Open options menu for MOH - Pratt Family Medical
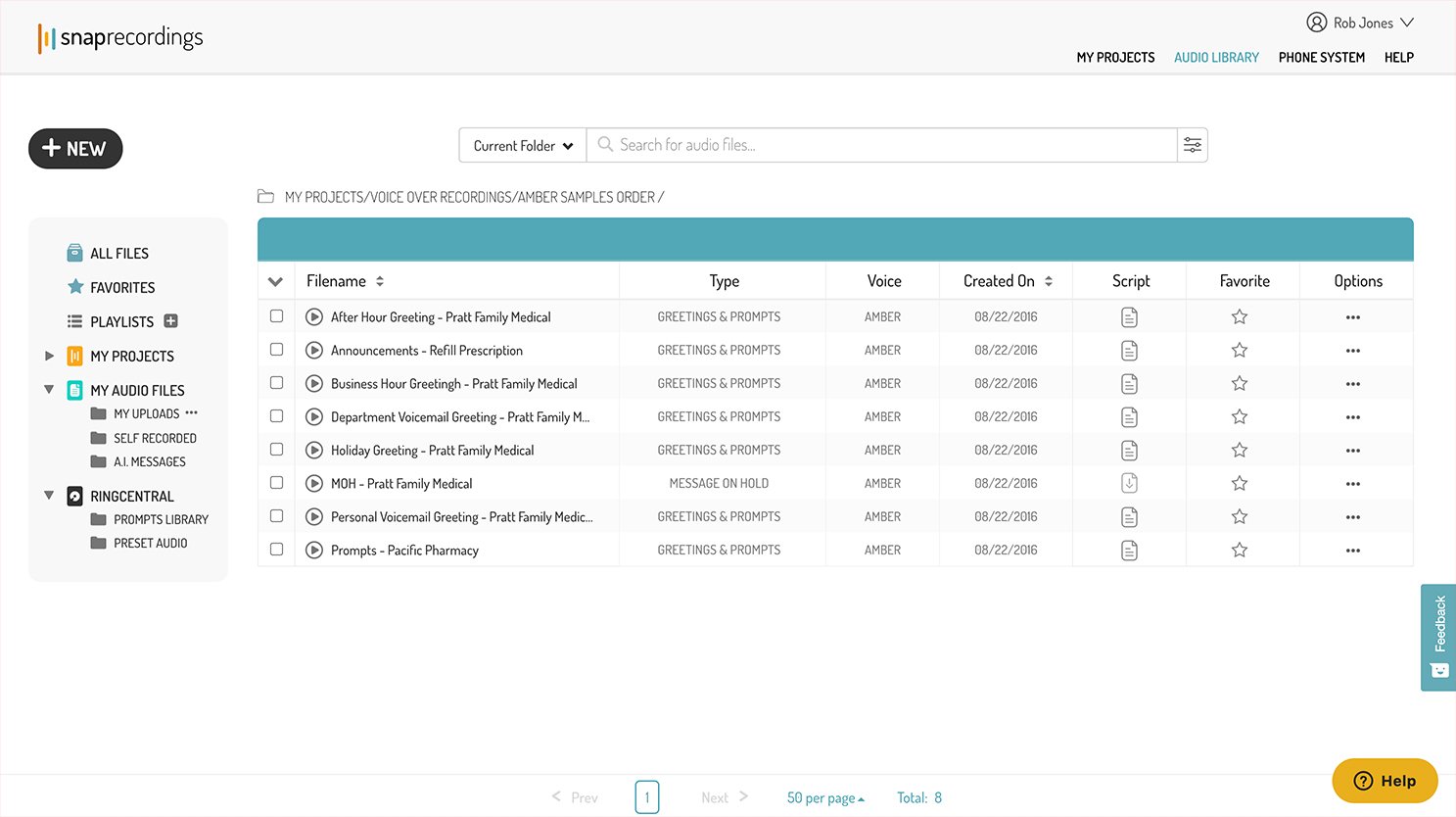The height and width of the screenshot is (817, 1456). [1355, 483]
